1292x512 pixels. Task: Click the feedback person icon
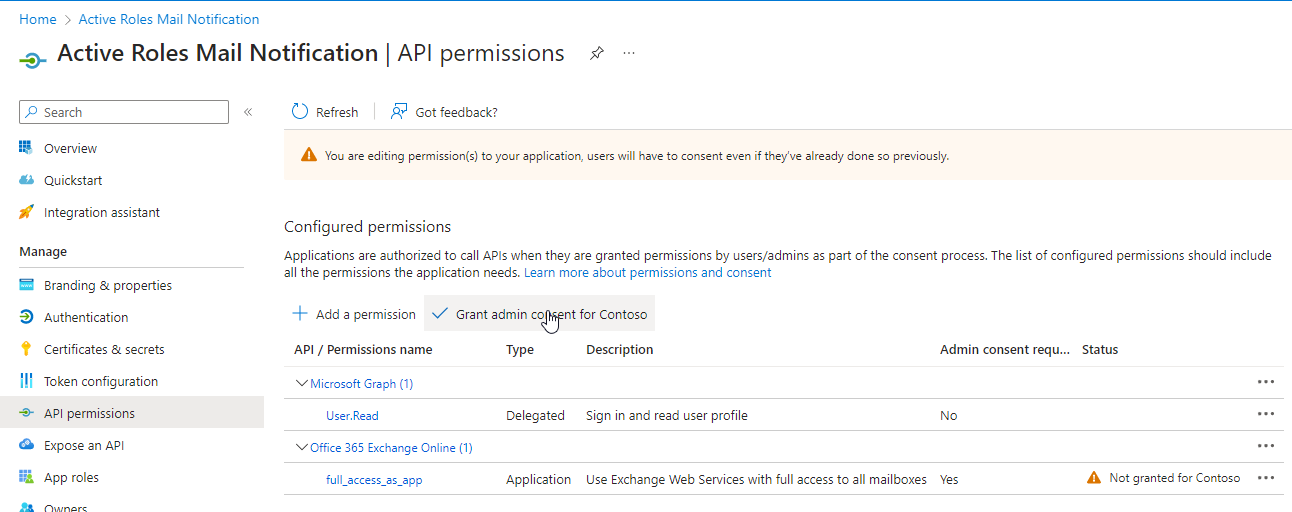click(x=399, y=111)
